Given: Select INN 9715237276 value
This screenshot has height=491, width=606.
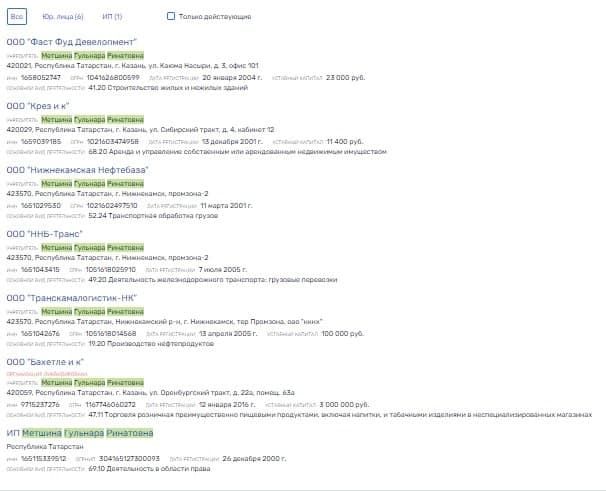Looking at the screenshot, I should [40, 405].
